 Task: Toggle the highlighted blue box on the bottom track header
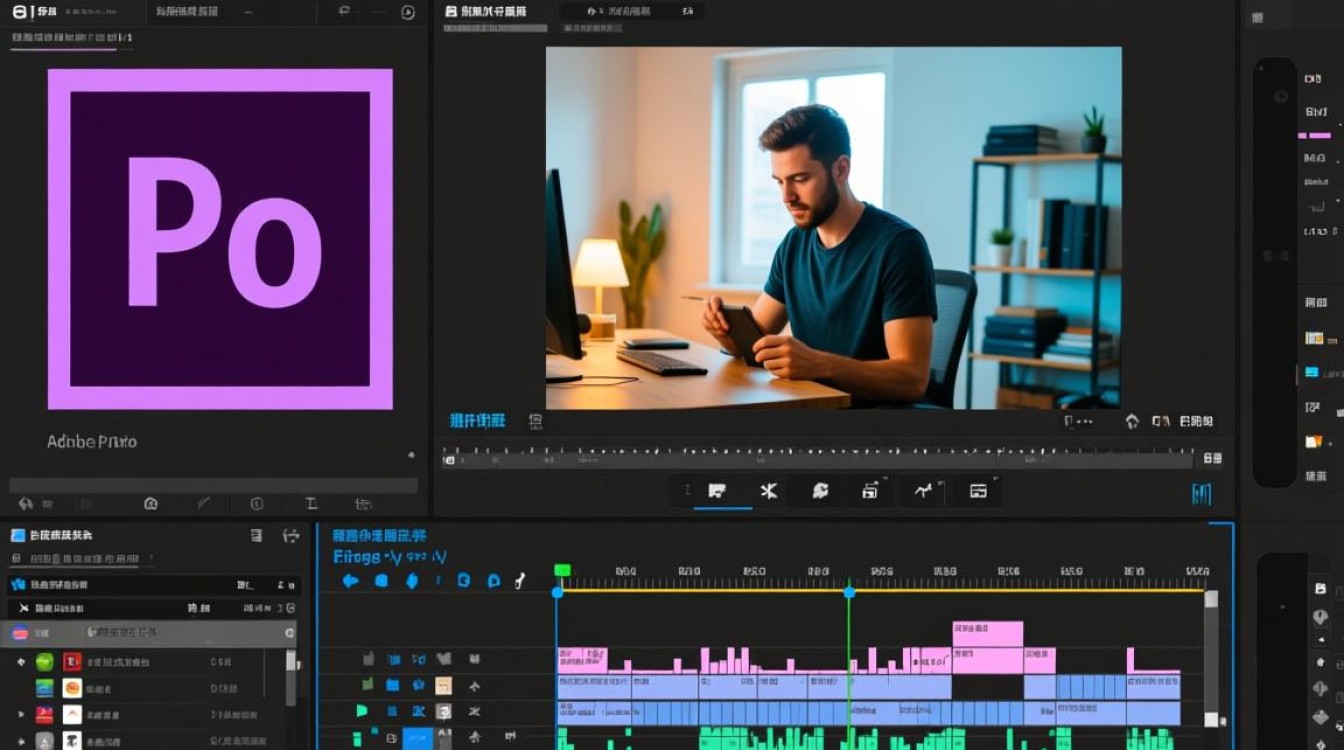click(418, 739)
